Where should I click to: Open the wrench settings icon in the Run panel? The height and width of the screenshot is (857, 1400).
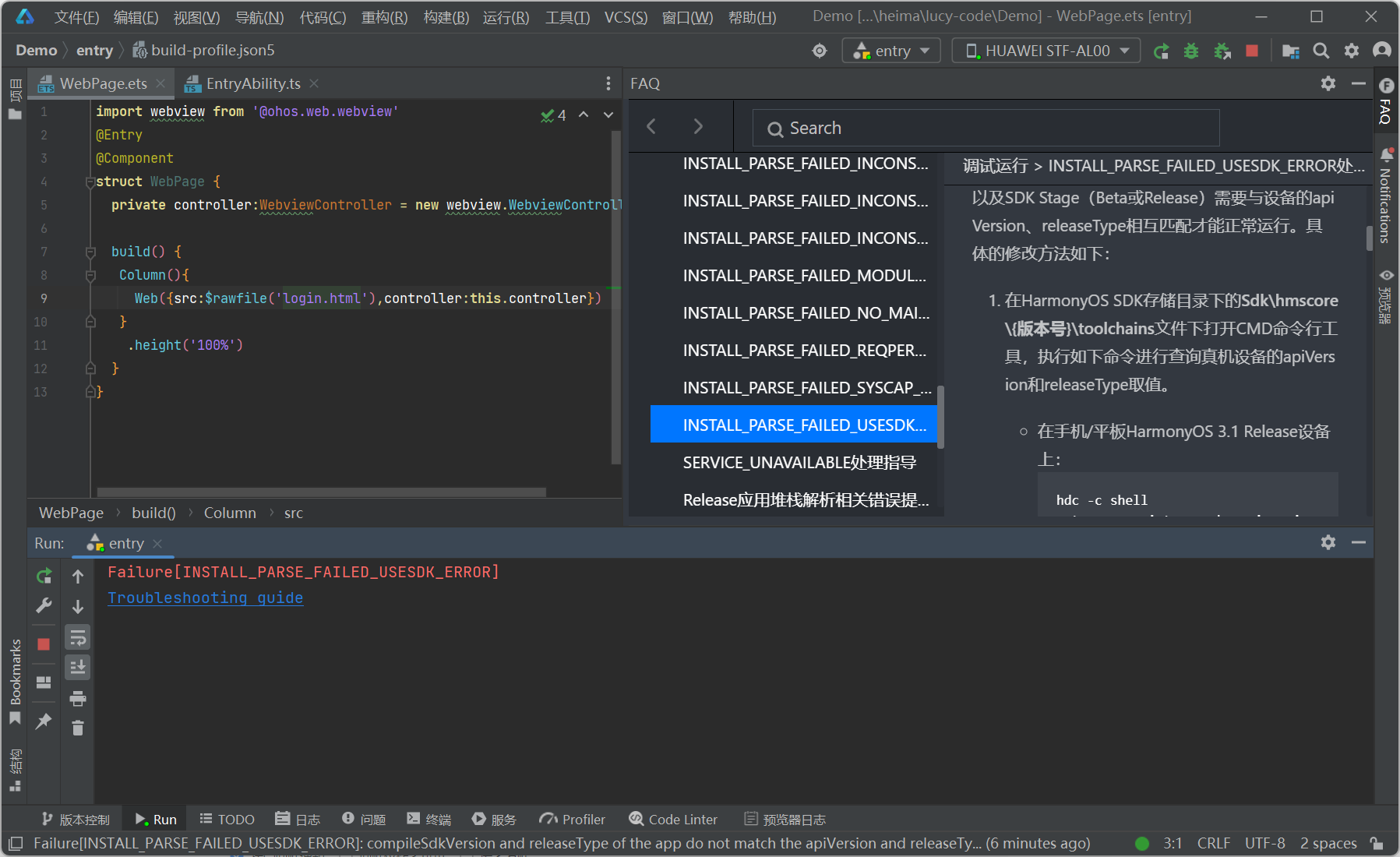44,605
